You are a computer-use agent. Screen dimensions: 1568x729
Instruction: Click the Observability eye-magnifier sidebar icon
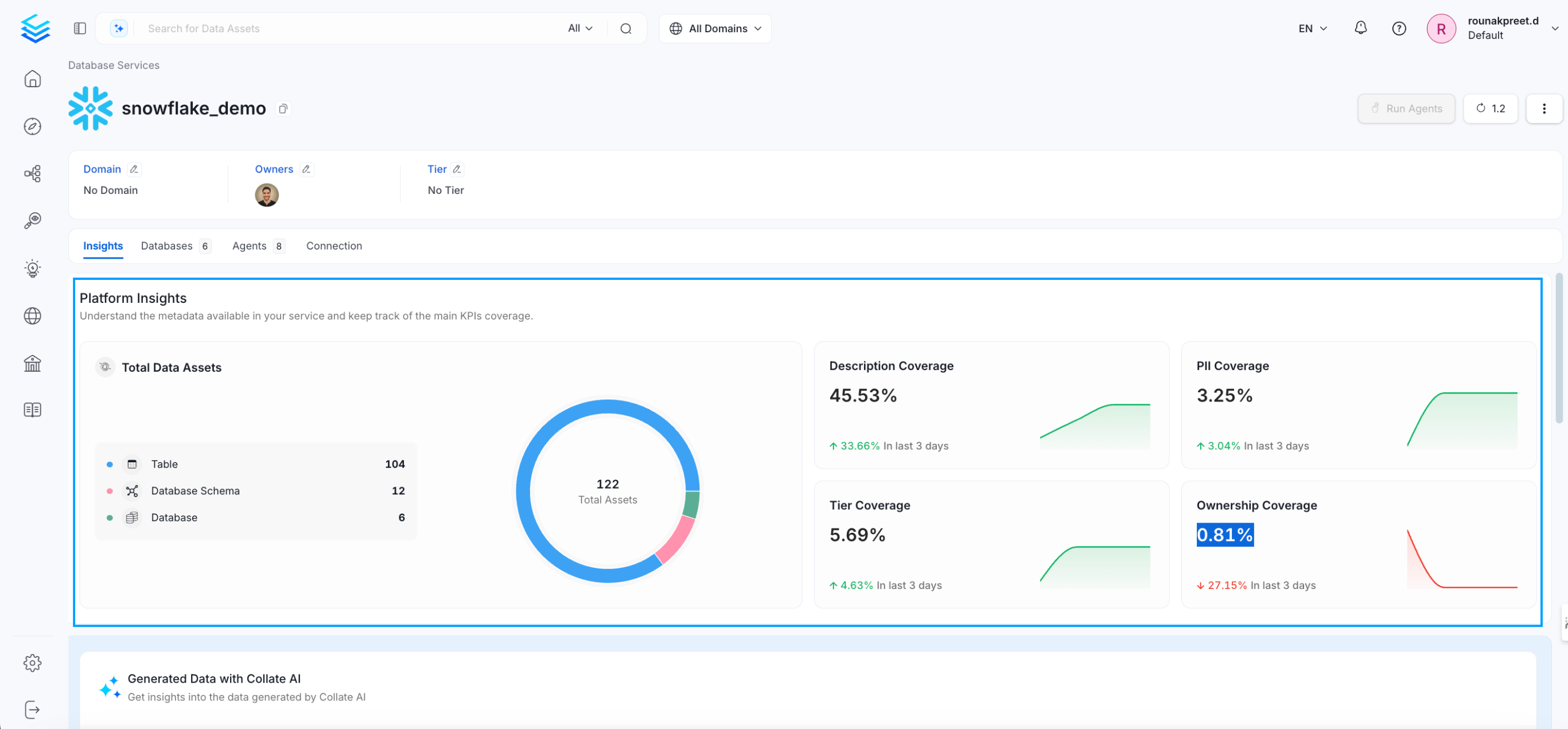(x=32, y=220)
